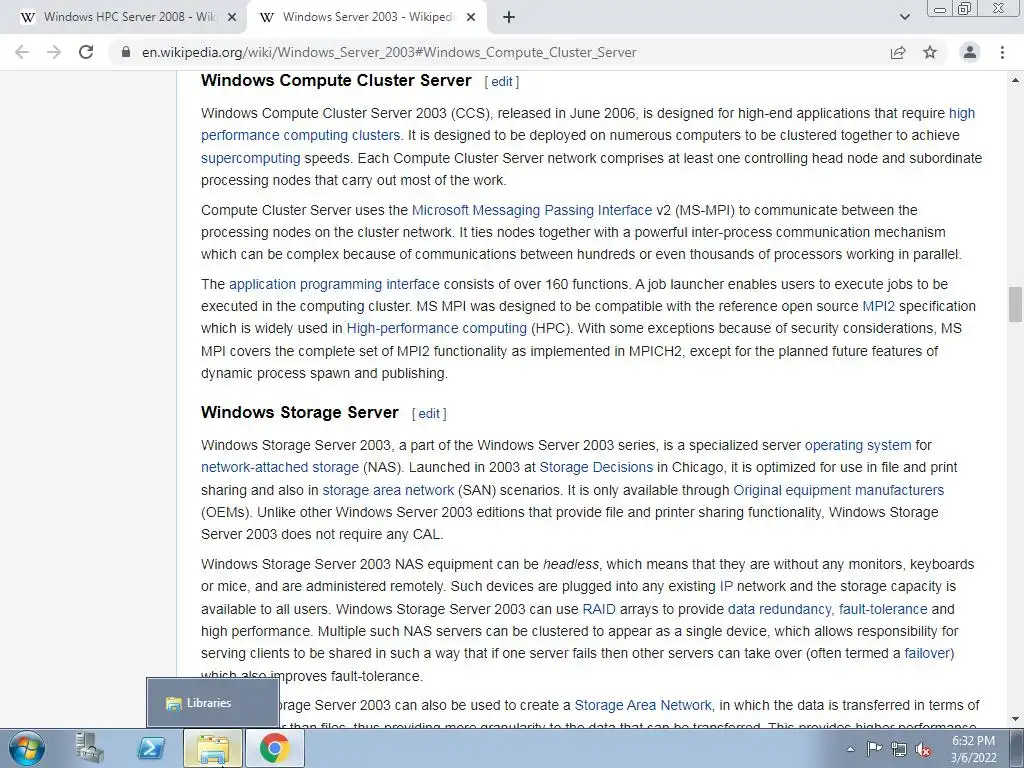Screen dimensions: 1024x768
Task: Open the Storage Decisions link
Action: pyautogui.click(x=596, y=468)
